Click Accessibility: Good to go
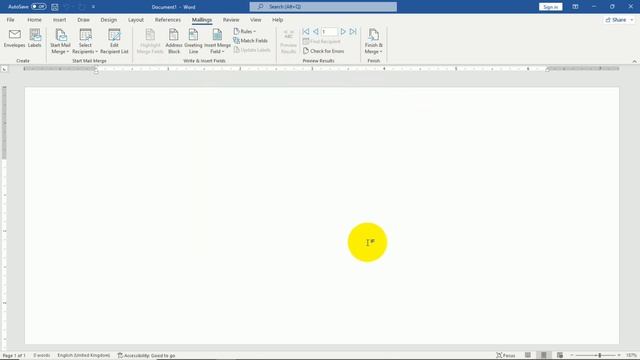This screenshot has width=640, height=360. point(146,356)
